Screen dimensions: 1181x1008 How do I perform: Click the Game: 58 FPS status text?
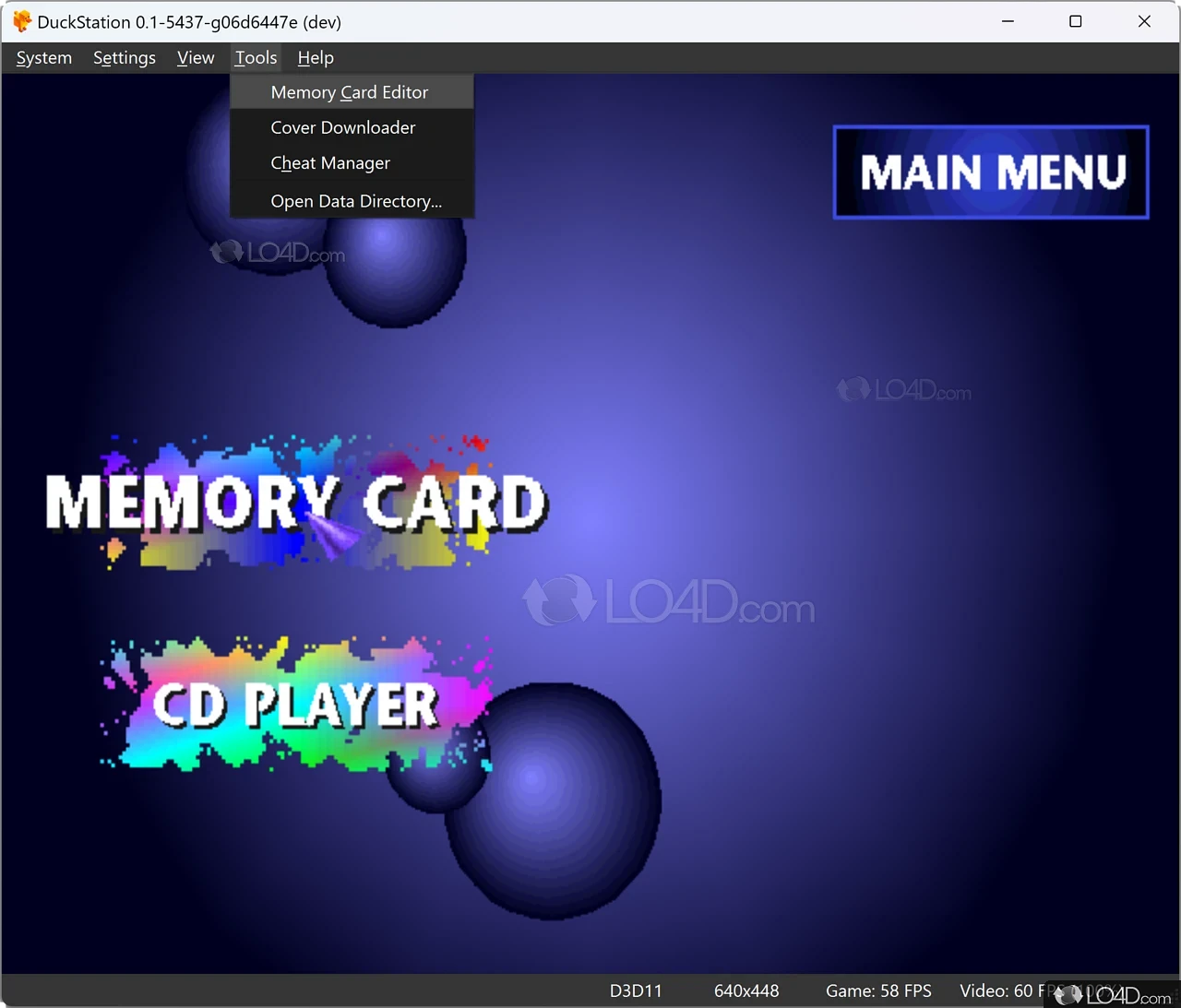point(878,990)
